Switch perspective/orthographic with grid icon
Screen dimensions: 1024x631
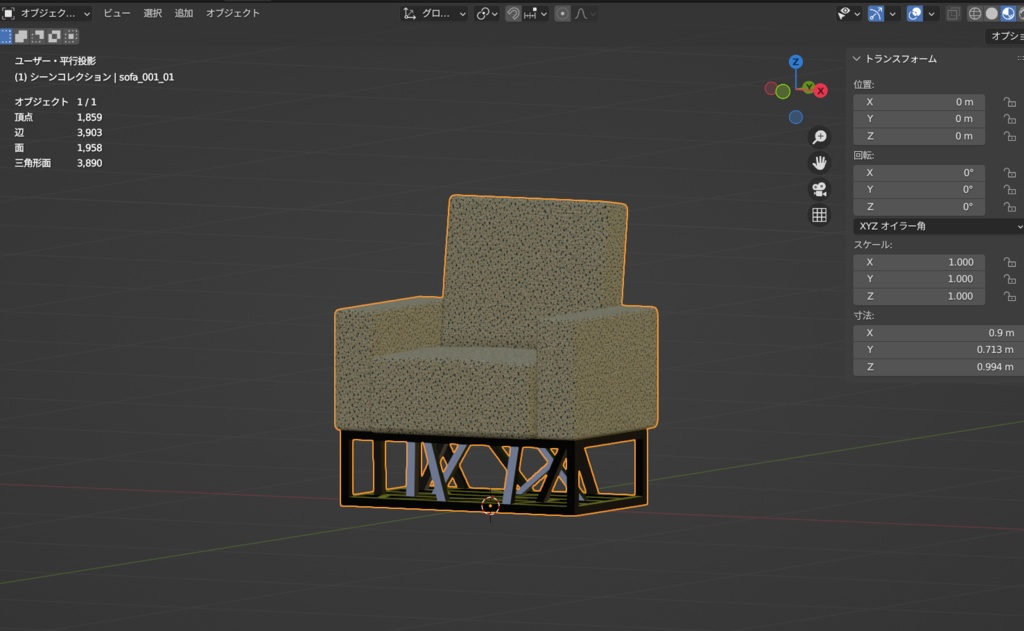[819, 215]
